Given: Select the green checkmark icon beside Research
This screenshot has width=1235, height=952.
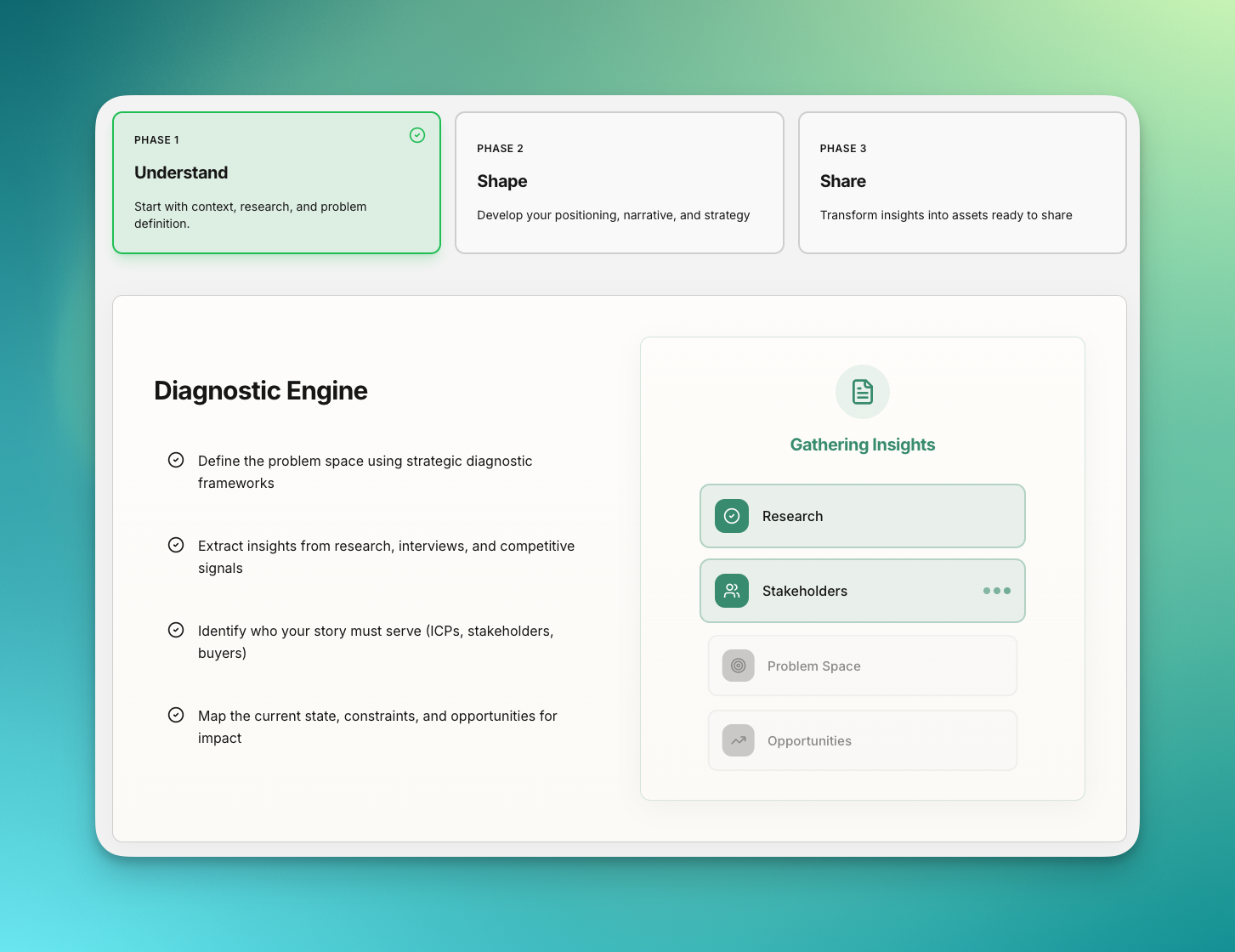Looking at the screenshot, I should (731, 515).
